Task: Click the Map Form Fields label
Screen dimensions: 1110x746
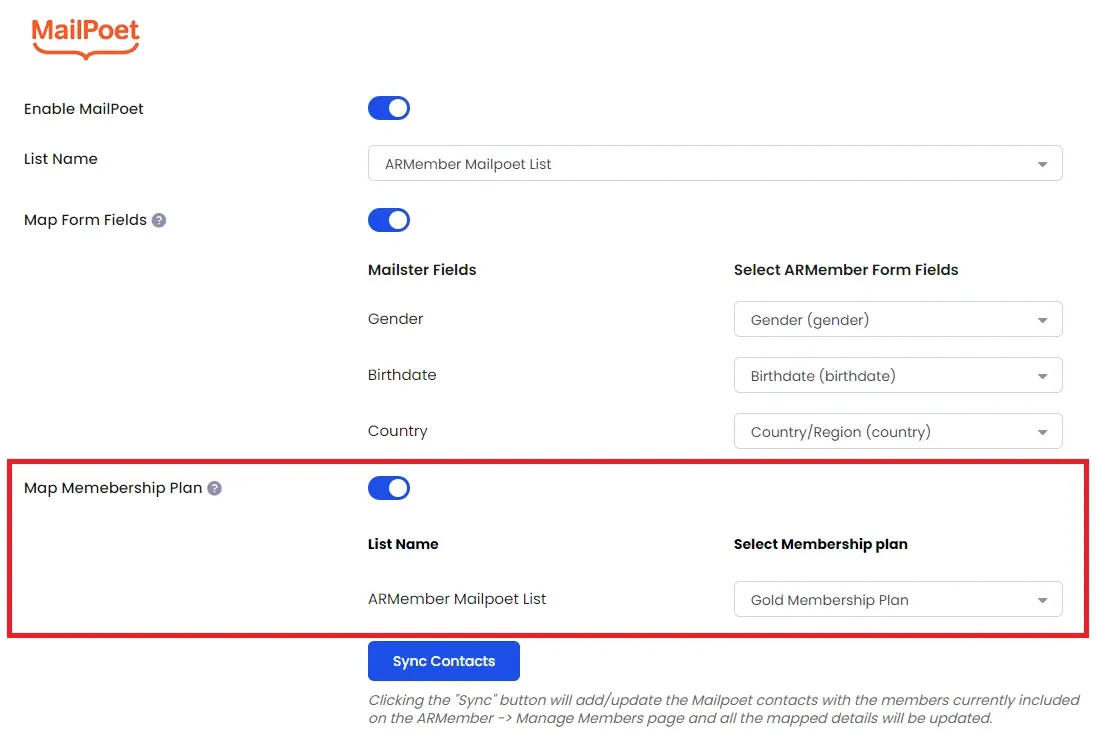Action: click(x=85, y=220)
